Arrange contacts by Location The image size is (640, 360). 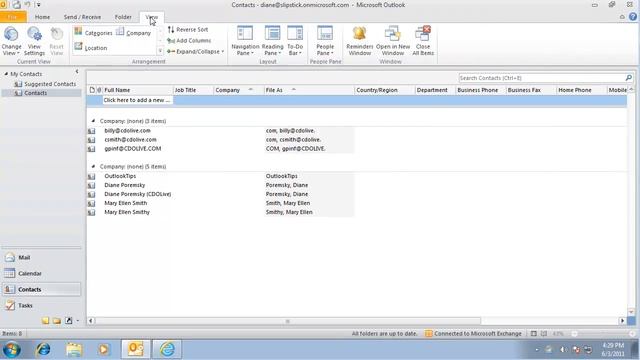(x=91, y=48)
